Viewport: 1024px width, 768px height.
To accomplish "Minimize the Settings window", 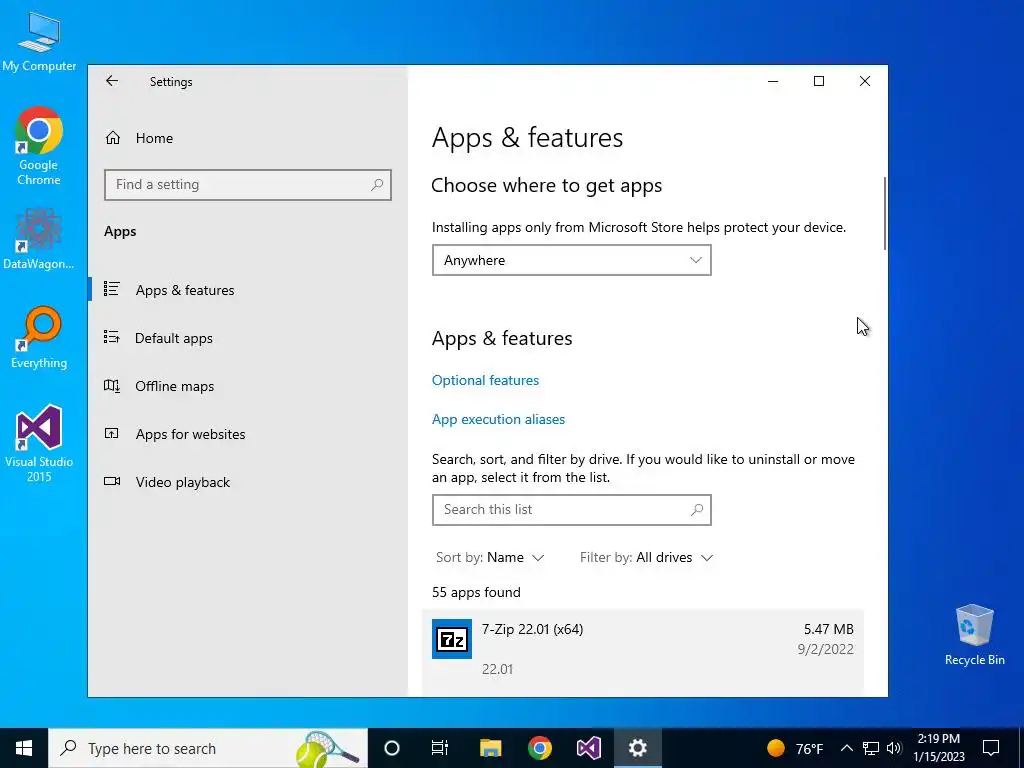I will click(x=773, y=81).
